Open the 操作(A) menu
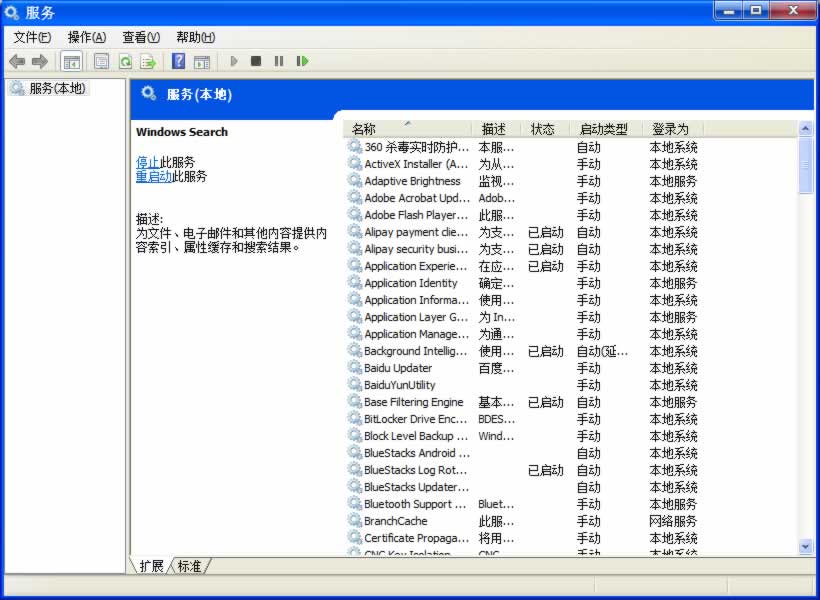The image size is (820, 600). tap(87, 37)
